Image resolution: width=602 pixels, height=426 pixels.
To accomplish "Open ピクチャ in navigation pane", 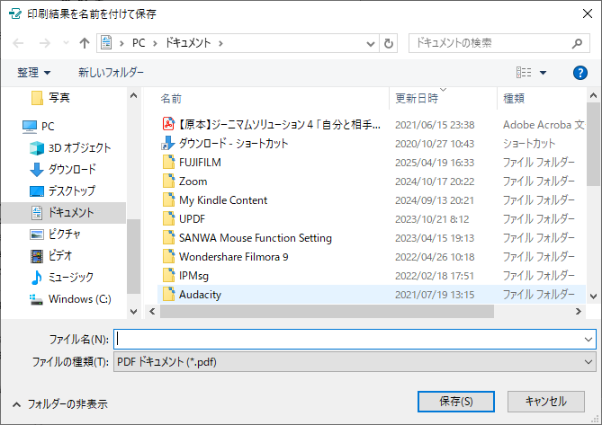I will [64, 234].
